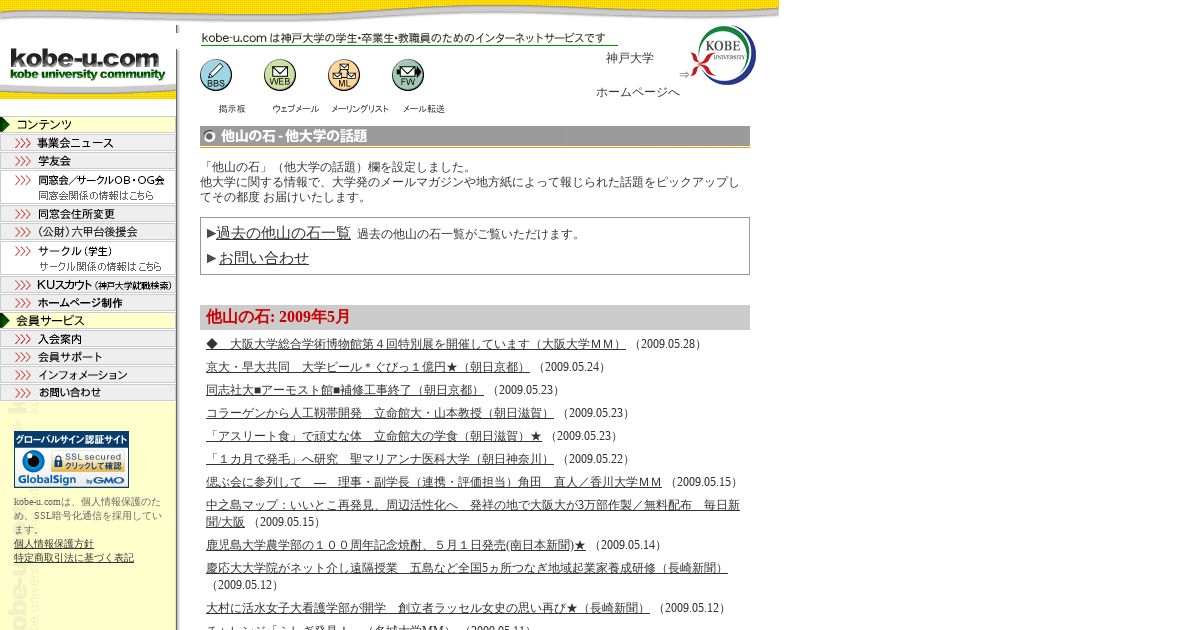Click the kobe-u.com site logo
1200x630 pixels.
coord(88,65)
